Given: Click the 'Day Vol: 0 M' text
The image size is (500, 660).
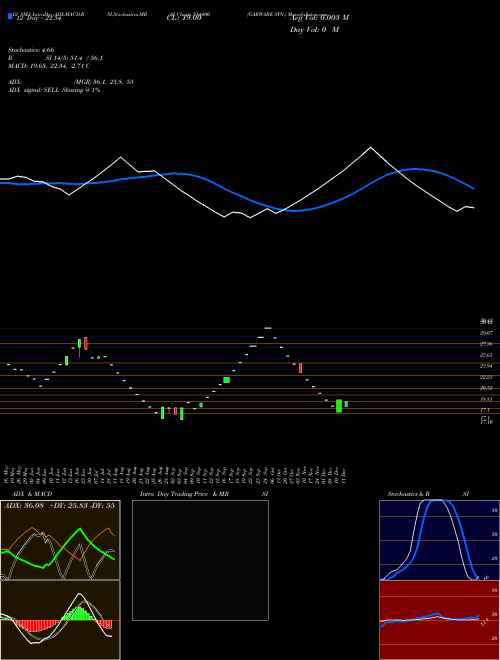Looking at the screenshot, I should click(x=314, y=30).
